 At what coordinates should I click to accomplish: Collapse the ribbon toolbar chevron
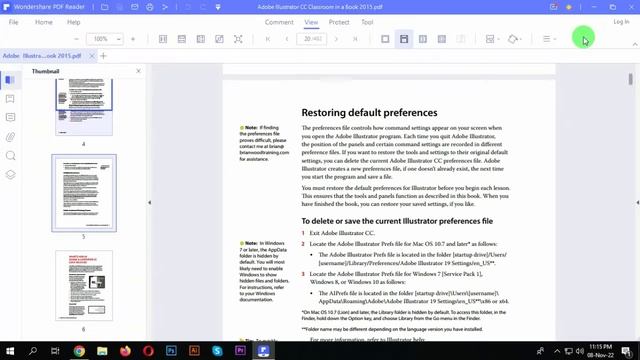(x=635, y=44)
